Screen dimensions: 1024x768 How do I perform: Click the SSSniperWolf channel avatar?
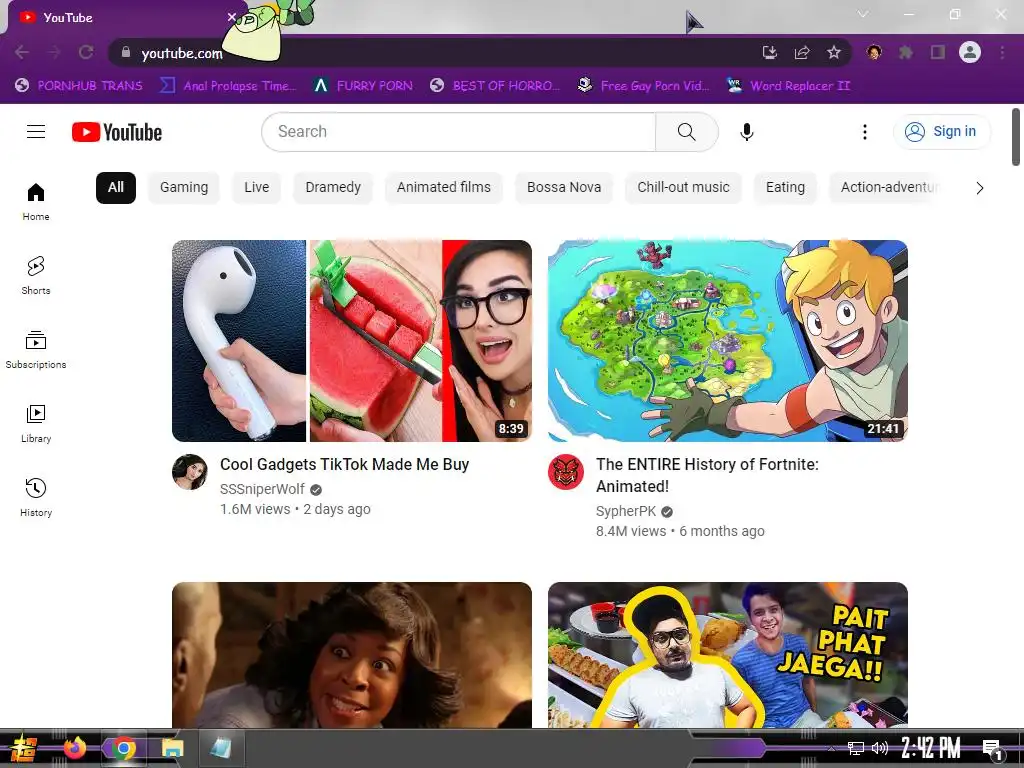coord(190,472)
